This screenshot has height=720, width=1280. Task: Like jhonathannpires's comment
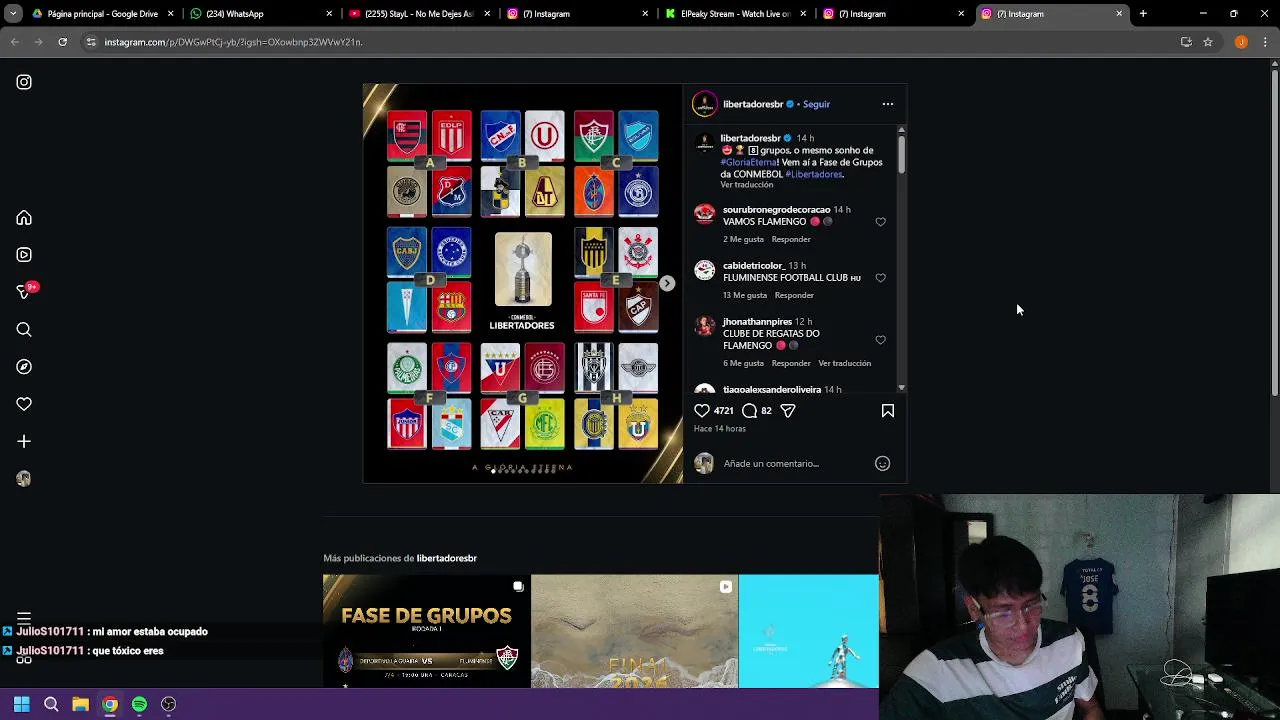(x=880, y=340)
